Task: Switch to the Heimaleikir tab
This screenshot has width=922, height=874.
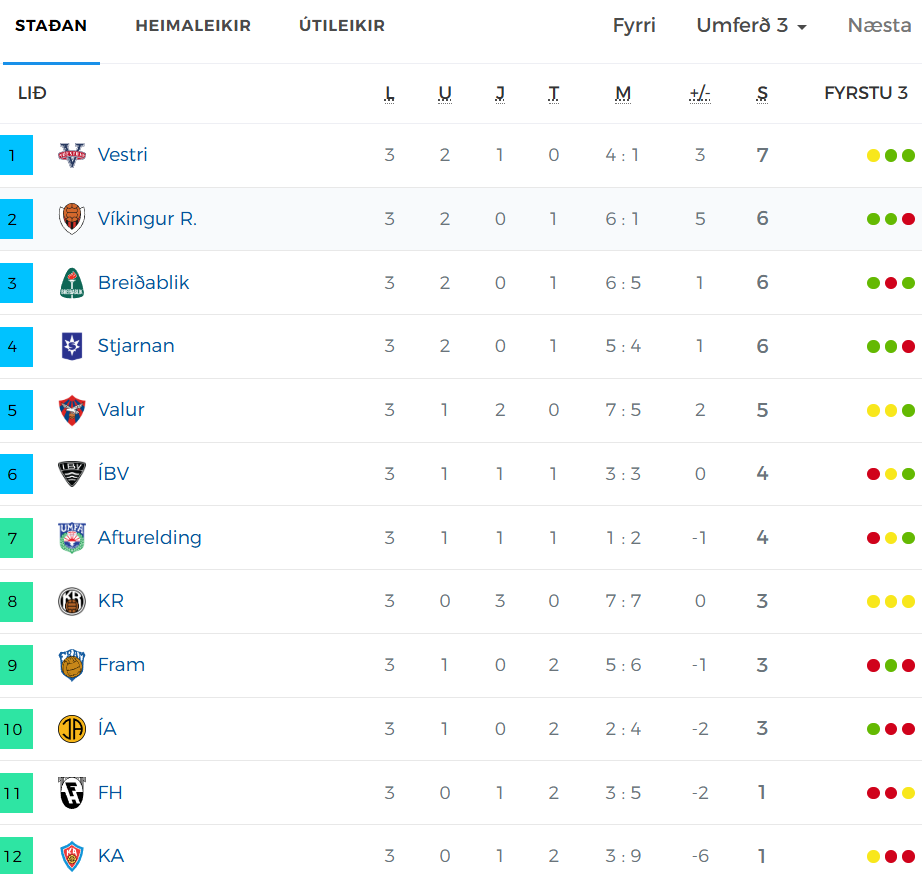Action: [x=193, y=25]
